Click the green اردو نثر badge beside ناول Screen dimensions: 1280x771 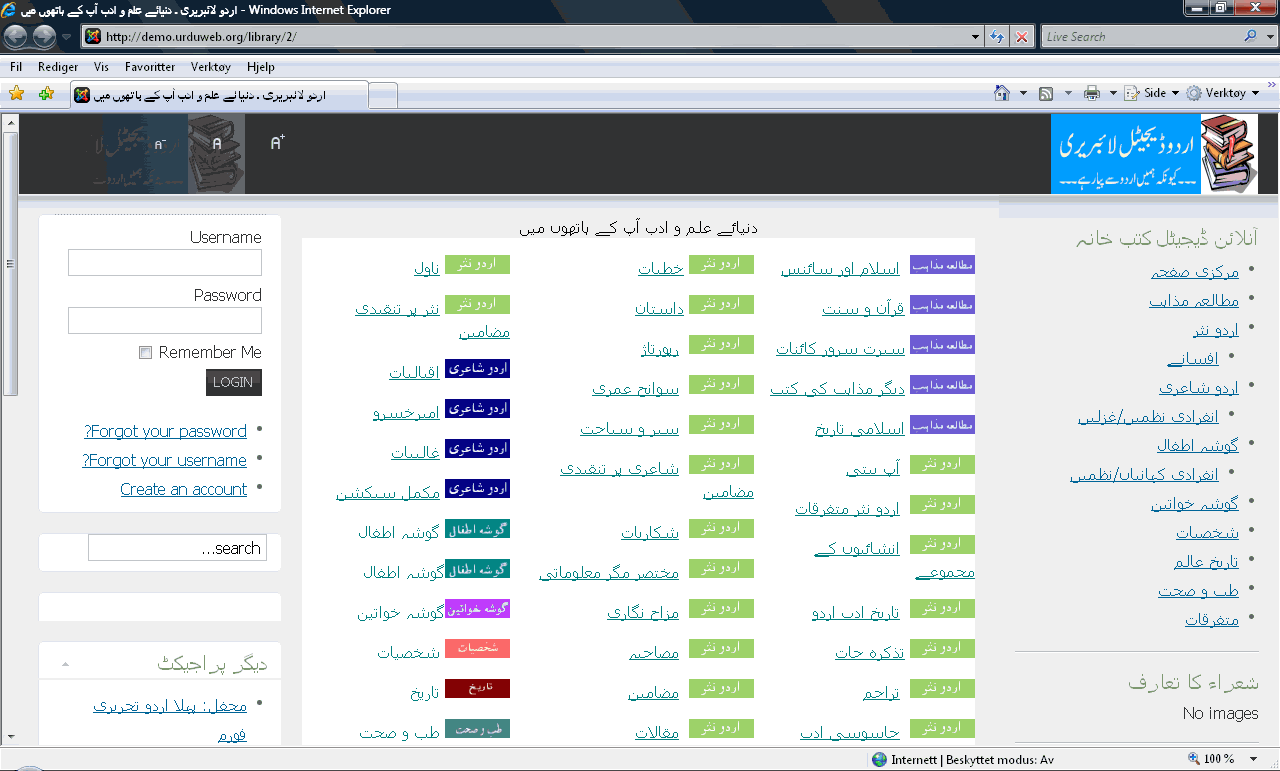point(477,264)
